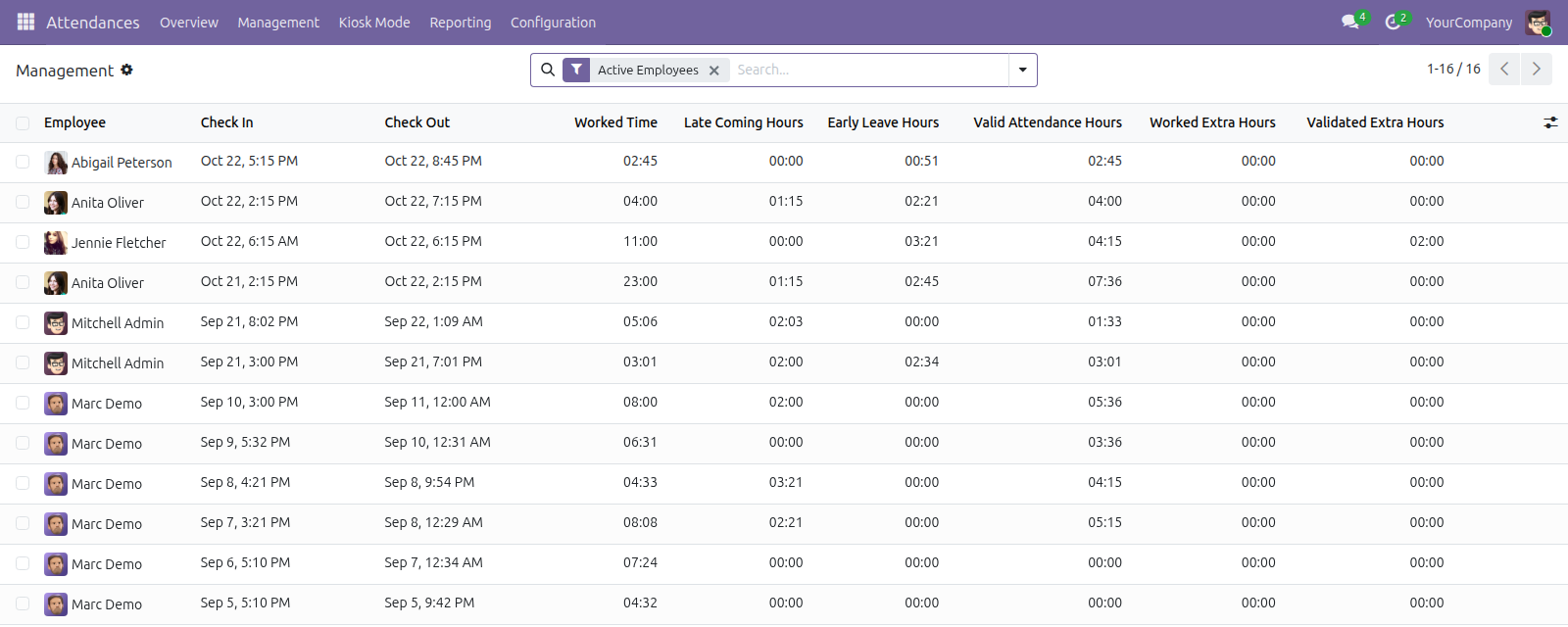Open optional columns adjust icon

pyautogui.click(x=1550, y=122)
